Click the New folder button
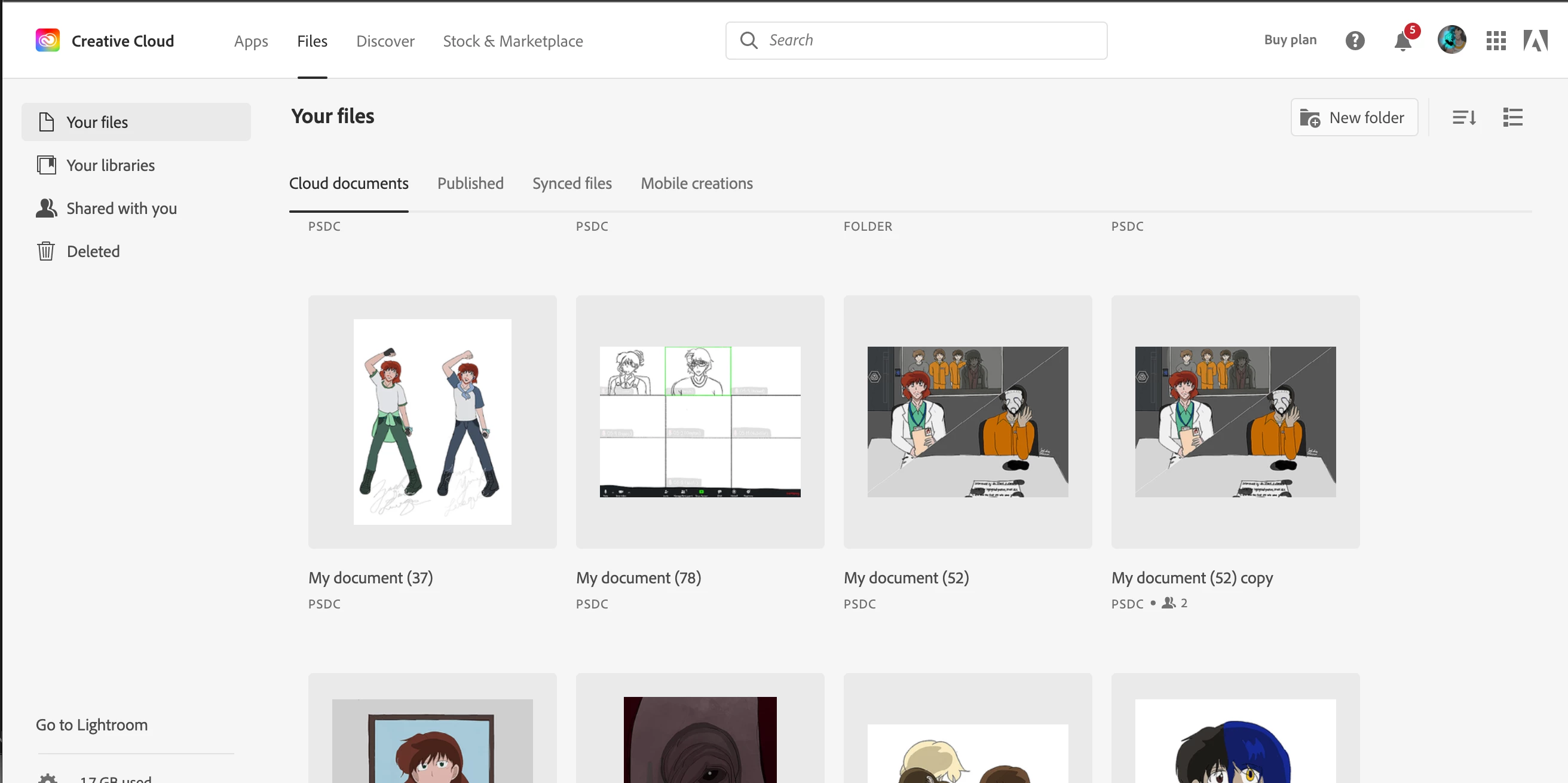This screenshot has width=1568, height=783. [1353, 117]
